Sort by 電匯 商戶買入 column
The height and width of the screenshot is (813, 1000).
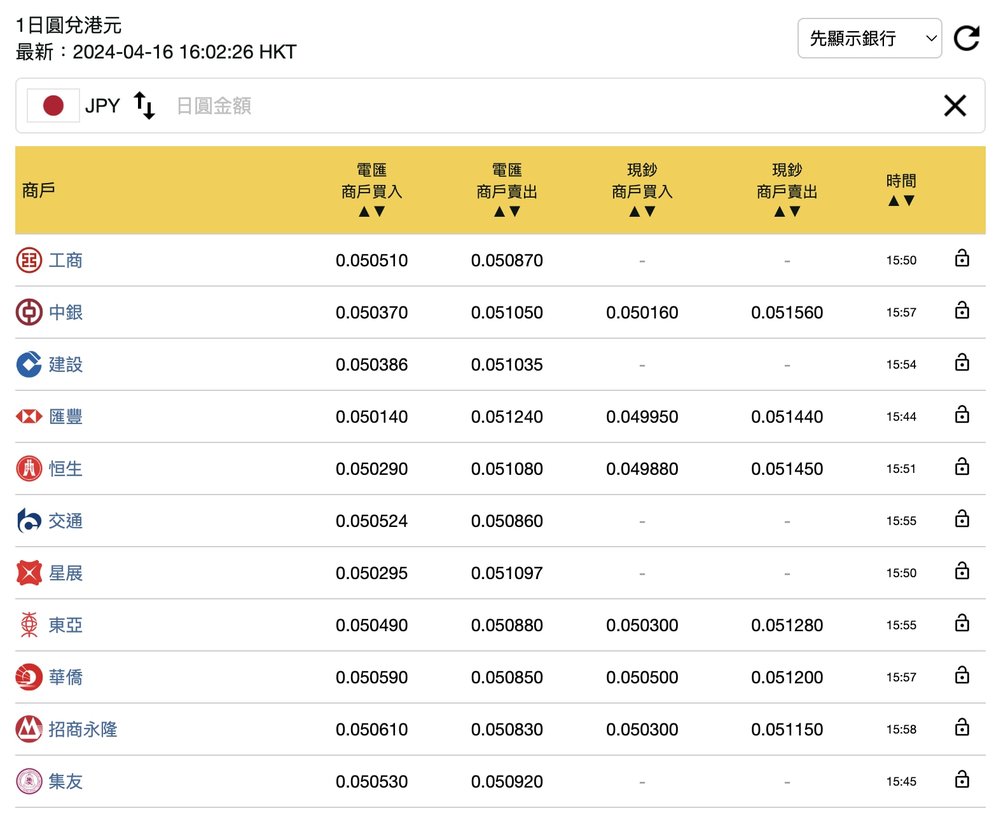pos(371,211)
